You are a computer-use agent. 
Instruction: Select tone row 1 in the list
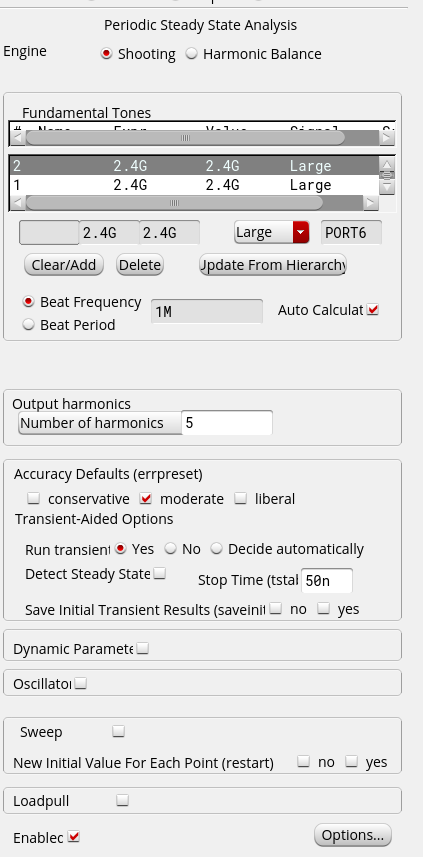(194, 185)
